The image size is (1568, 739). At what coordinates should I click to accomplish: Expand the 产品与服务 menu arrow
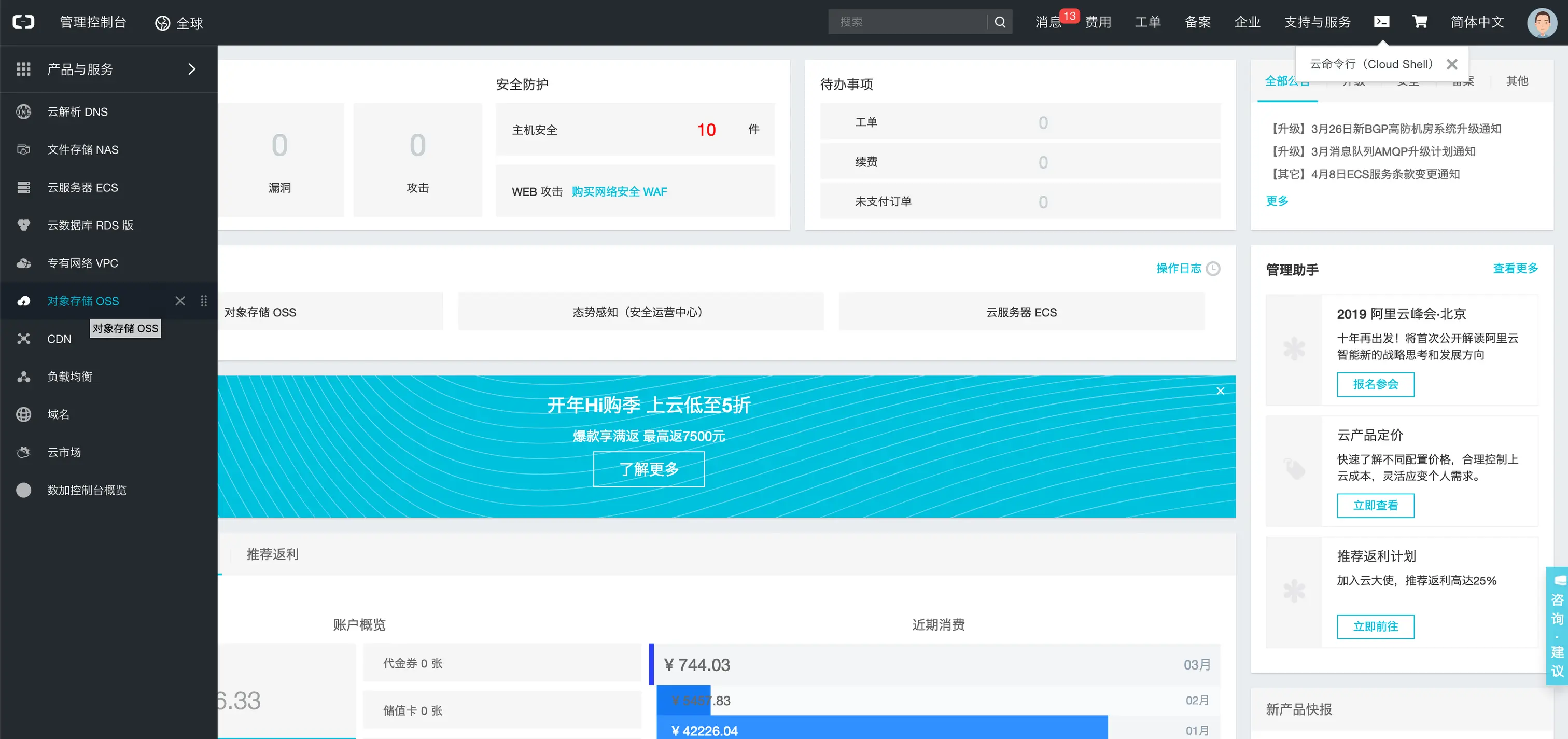coord(192,69)
